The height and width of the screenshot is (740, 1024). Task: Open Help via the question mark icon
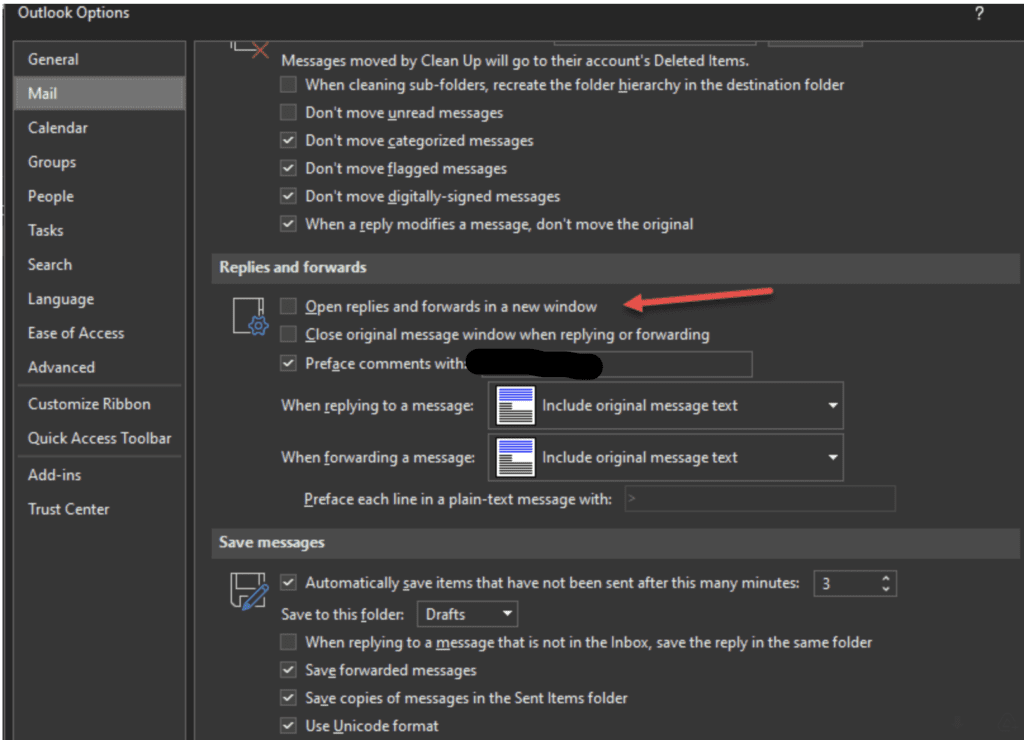tap(978, 12)
